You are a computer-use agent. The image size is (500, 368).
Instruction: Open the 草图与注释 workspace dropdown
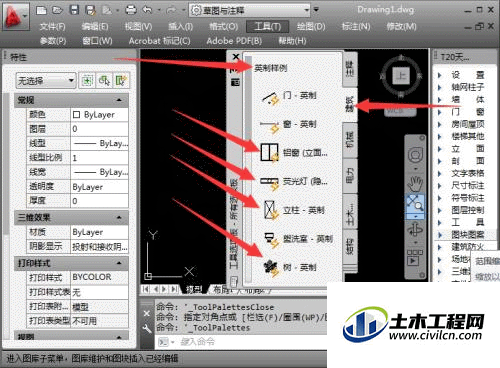(250, 10)
